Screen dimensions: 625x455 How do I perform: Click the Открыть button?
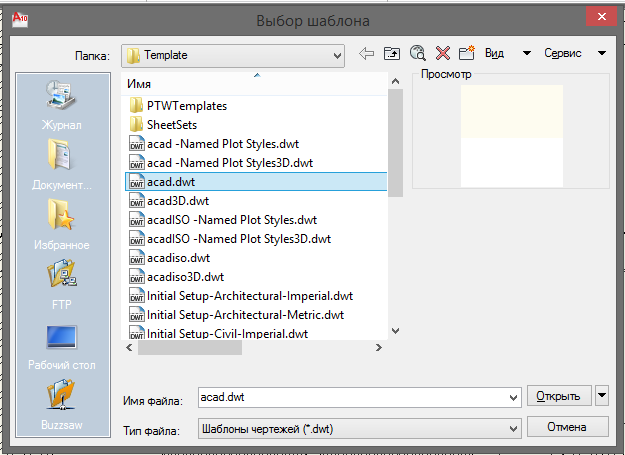click(559, 396)
